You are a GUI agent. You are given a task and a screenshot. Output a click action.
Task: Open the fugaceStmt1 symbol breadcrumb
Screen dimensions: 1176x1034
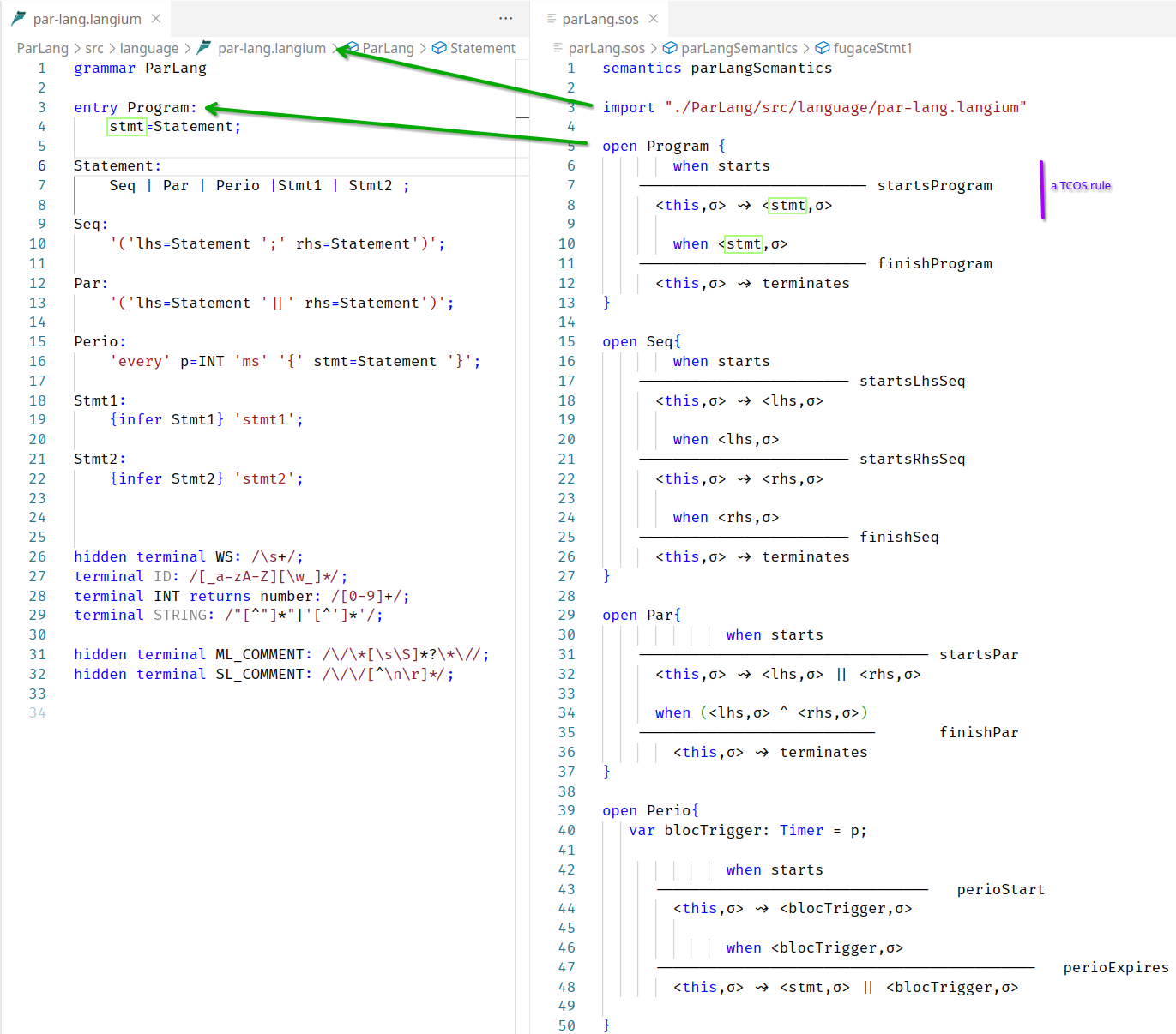pos(873,49)
